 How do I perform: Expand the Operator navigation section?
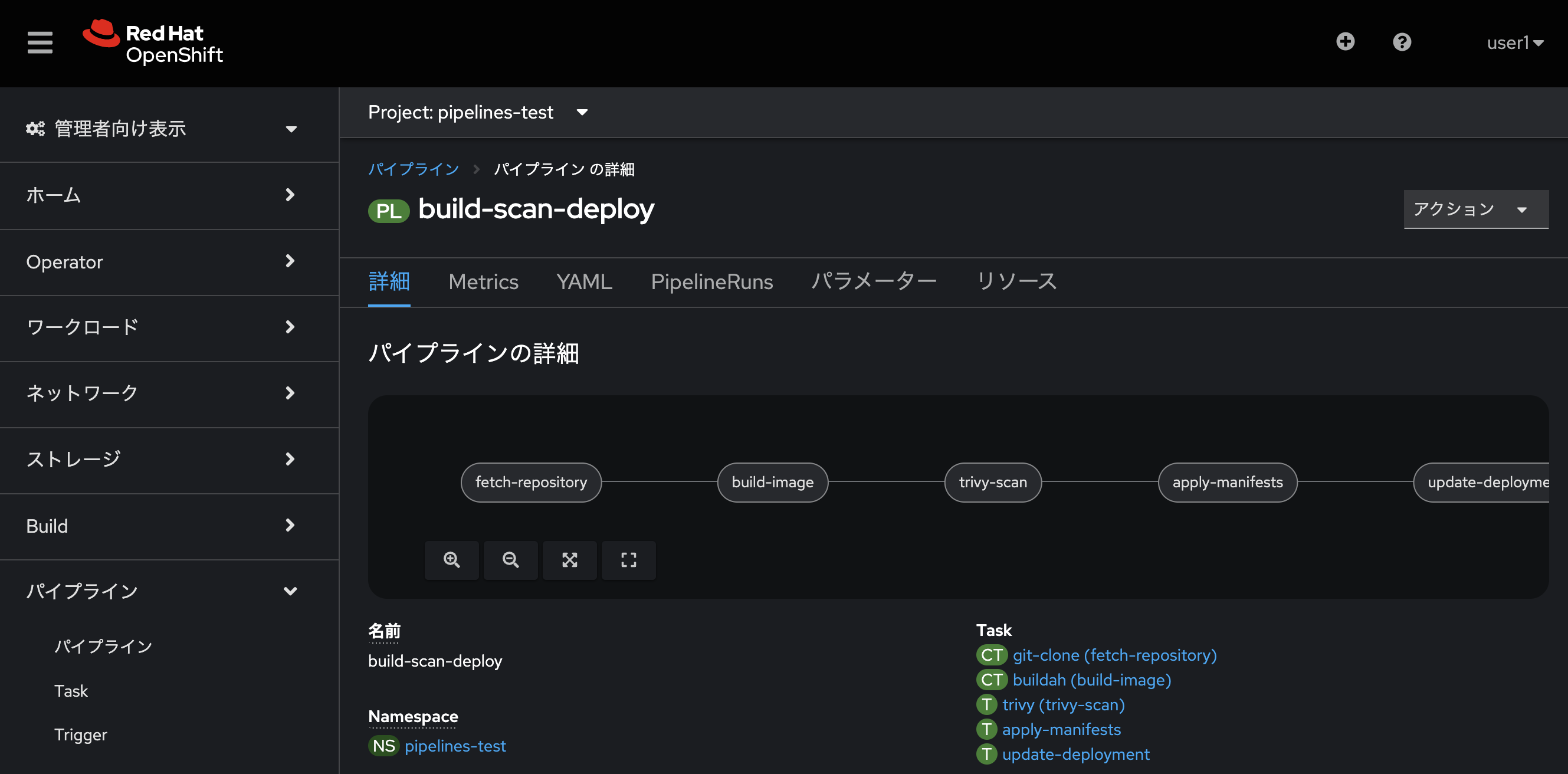pyautogui.click(x=169, y=262)
